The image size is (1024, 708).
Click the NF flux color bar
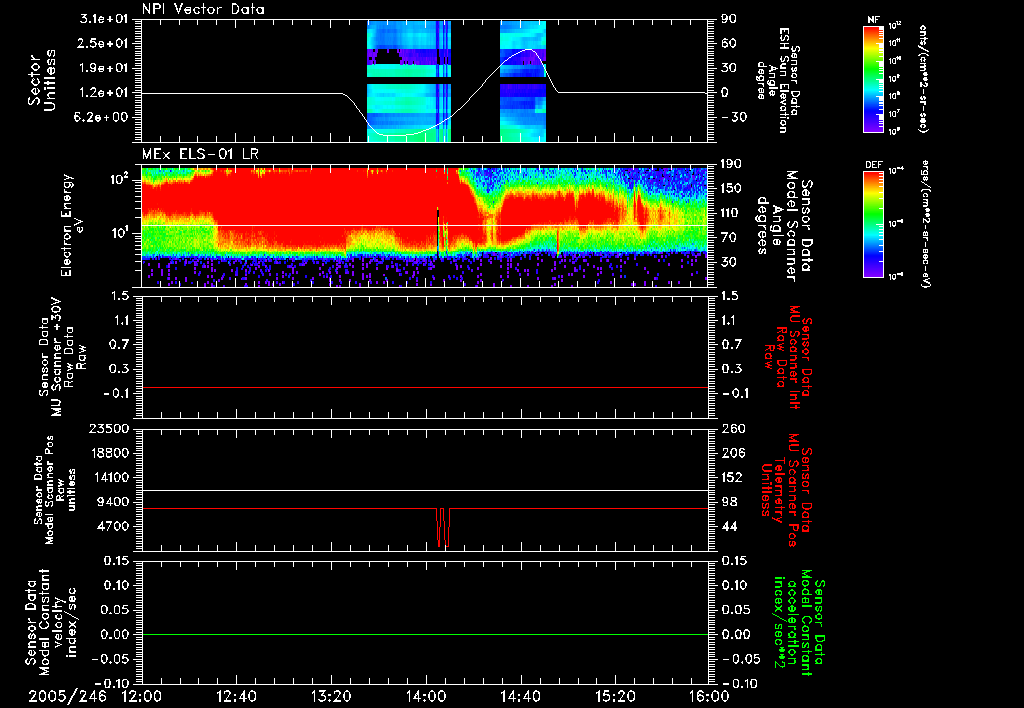pyautogui.click(x=873, y=78)
